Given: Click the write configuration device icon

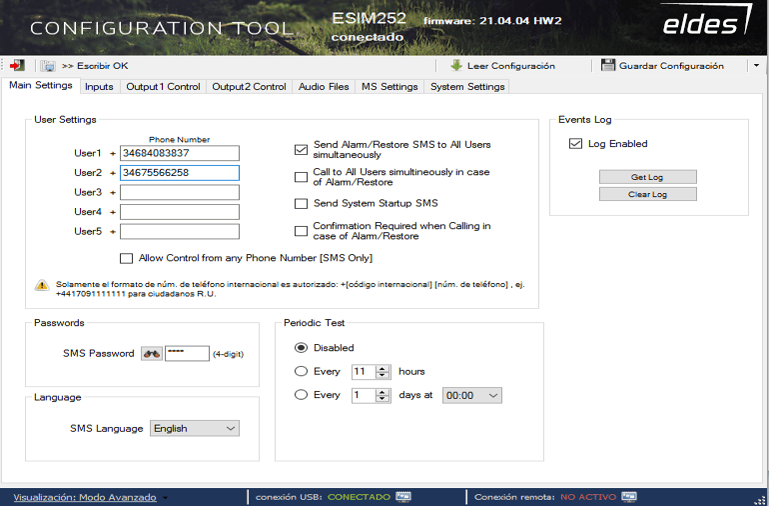Looking at the screenshot, I should pyautogui.click(x=48, y=66).
